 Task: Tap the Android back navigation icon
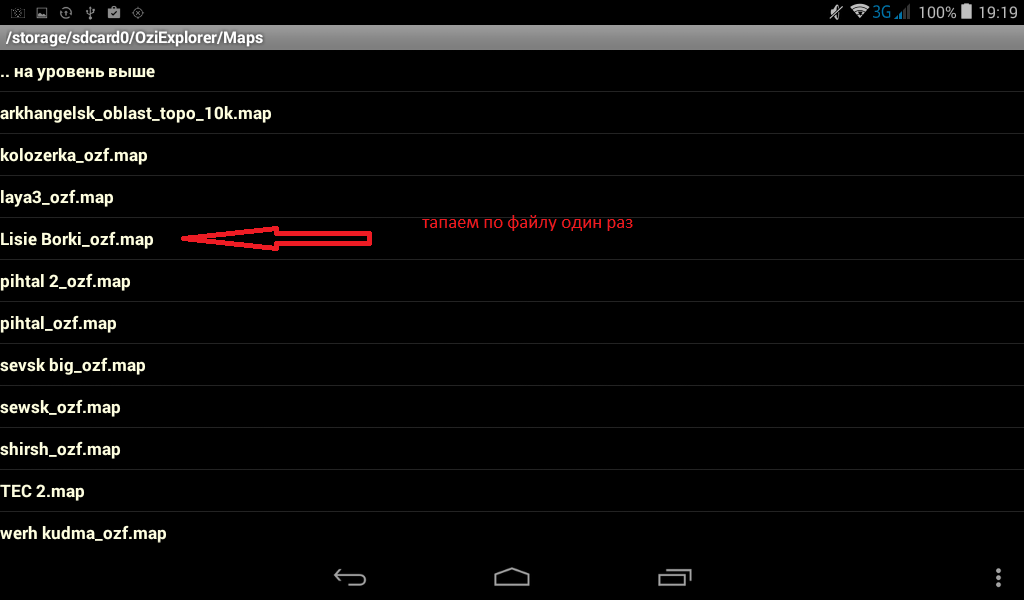point(350,576)
